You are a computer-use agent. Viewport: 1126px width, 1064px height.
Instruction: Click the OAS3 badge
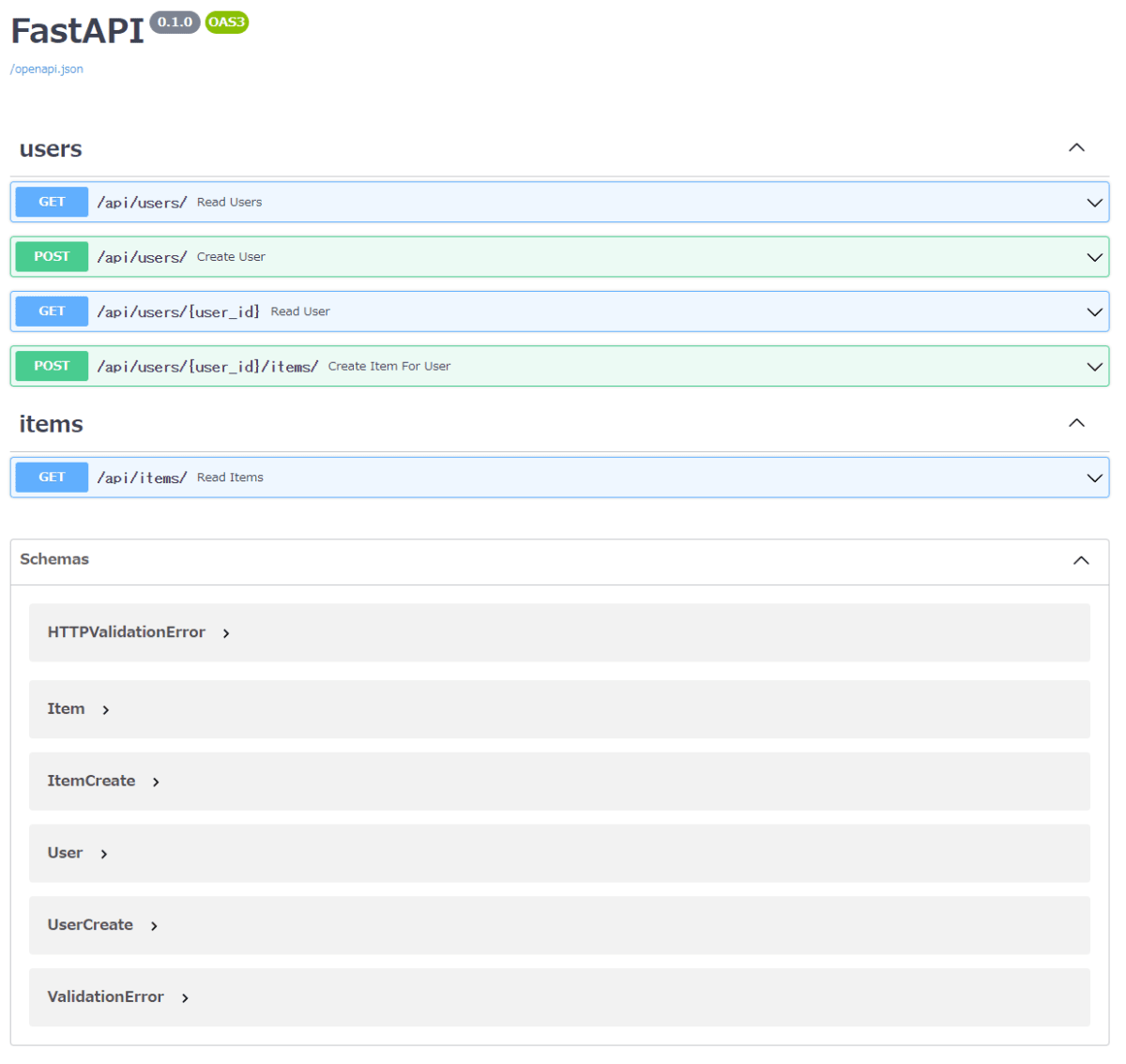[x=226, y=22]
